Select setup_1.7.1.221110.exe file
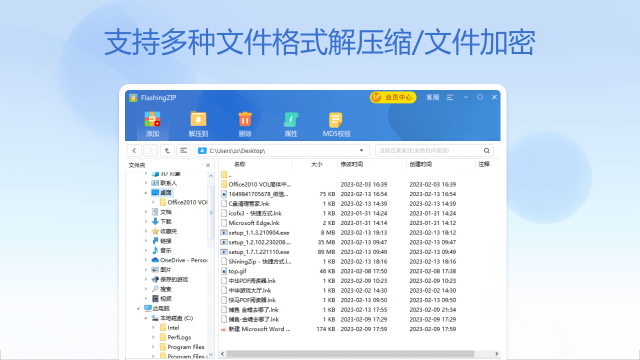The height and width of the screenshot is (360, 640). (x=259, y=252)
